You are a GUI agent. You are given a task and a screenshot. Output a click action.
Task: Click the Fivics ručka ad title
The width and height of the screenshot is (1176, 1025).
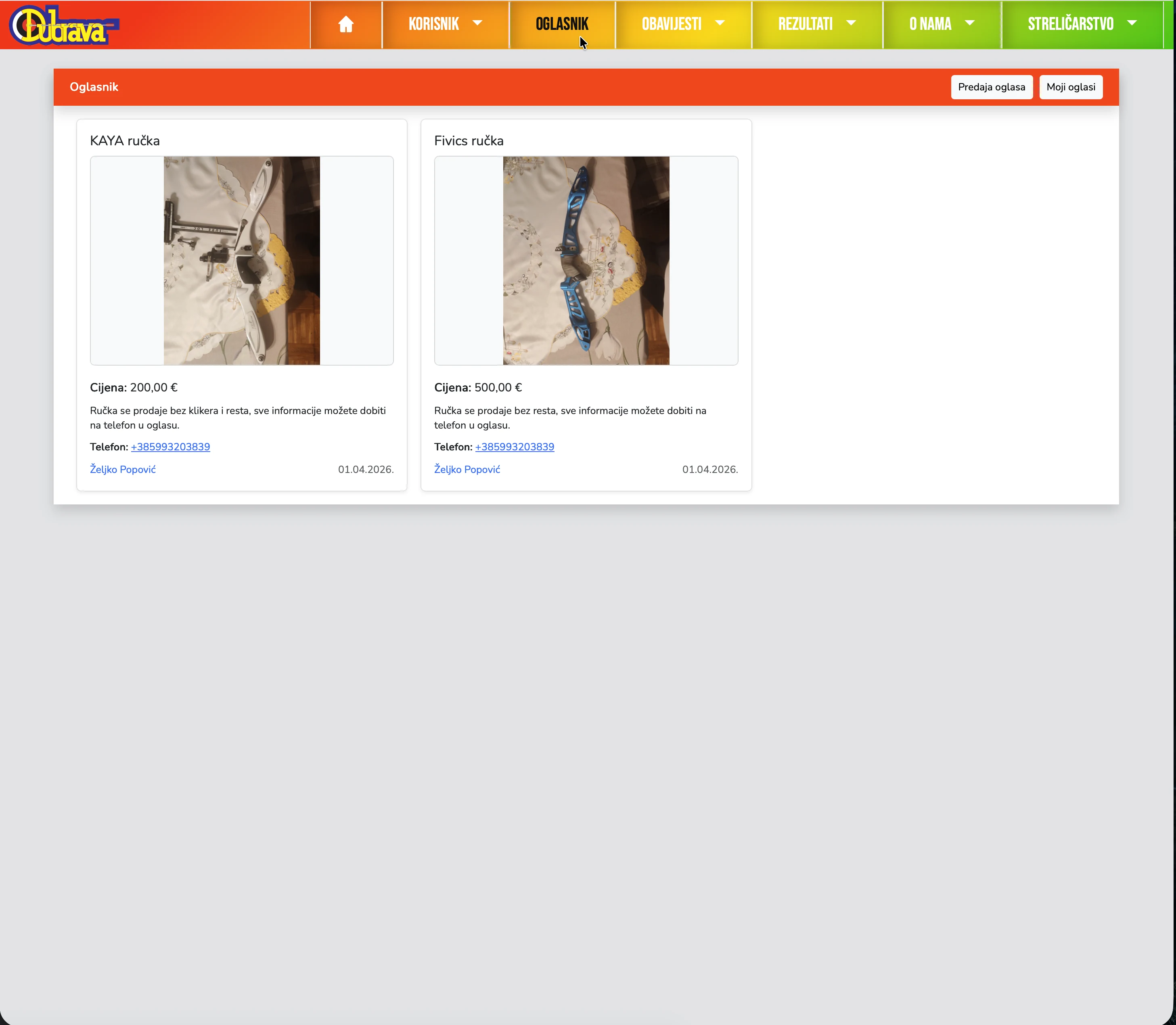[469, 141]
